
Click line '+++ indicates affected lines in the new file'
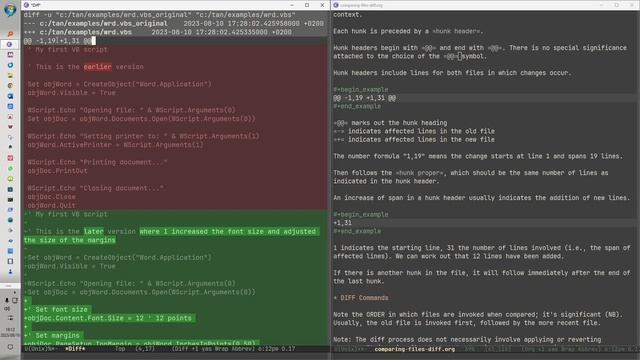click(x=414, y=140)
